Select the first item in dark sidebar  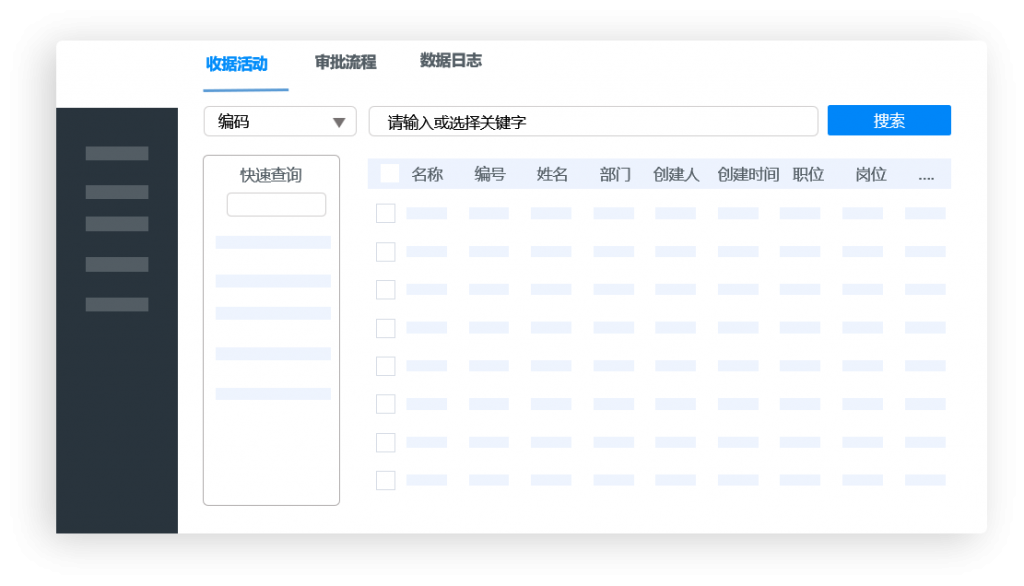[x=117, y=153]
